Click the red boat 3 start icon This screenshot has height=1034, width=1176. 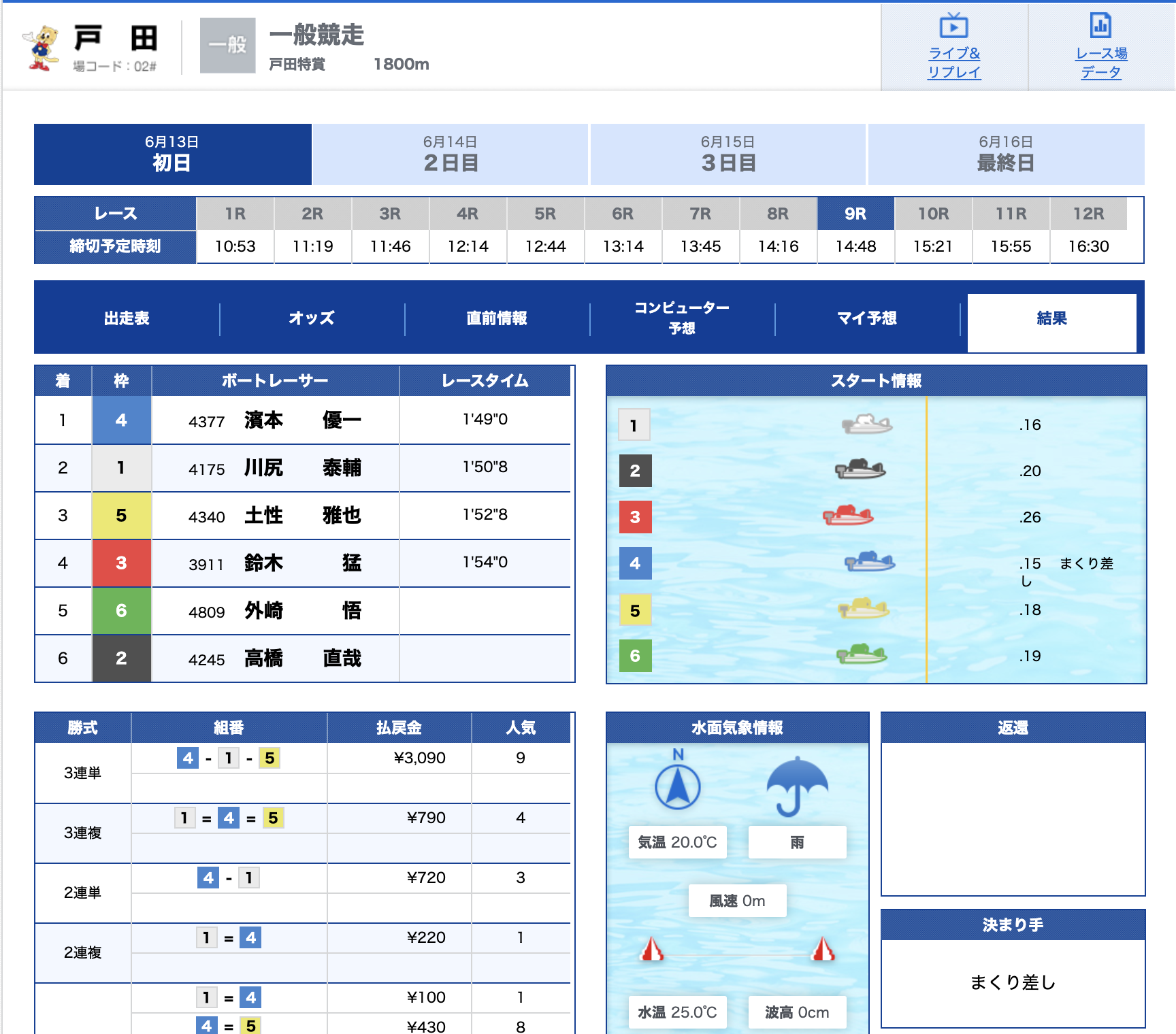coord(848,516)
